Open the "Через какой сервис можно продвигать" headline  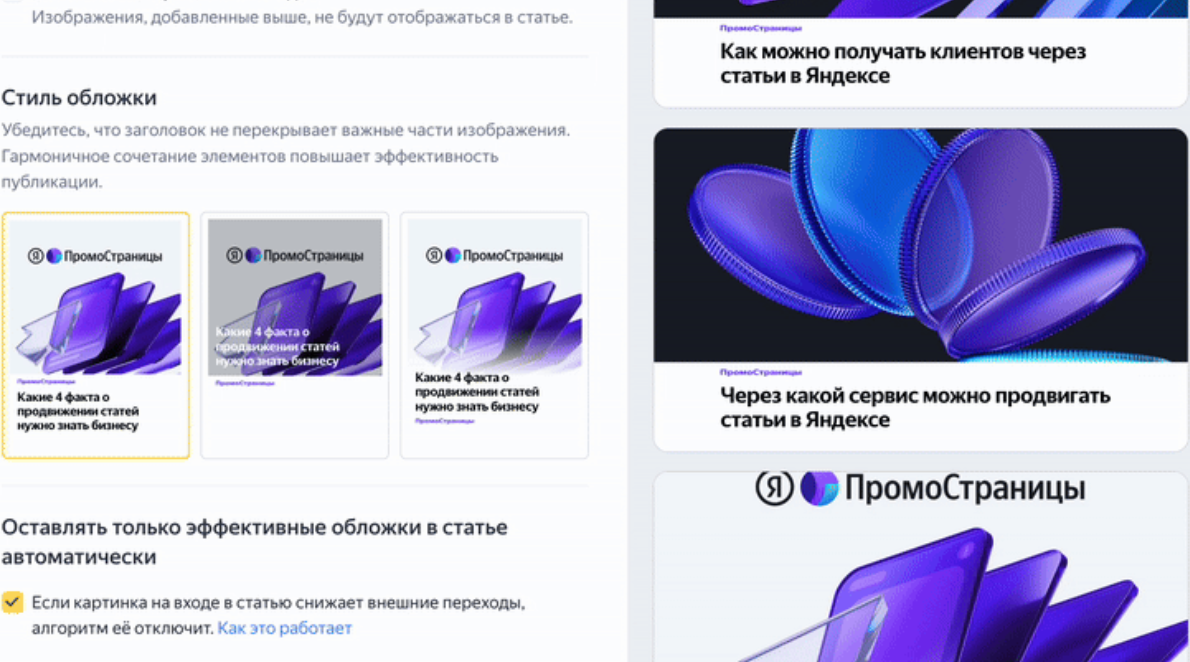point(915,408)
